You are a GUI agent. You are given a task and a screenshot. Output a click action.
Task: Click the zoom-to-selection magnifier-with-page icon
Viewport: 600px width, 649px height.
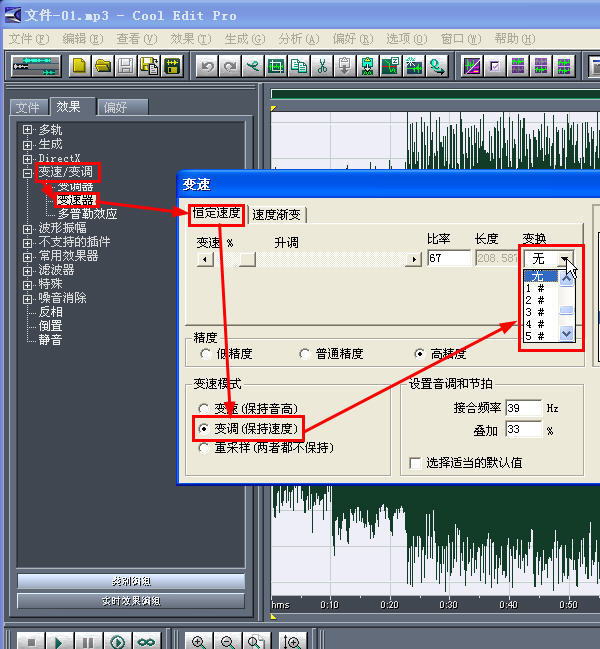(257, 642)
